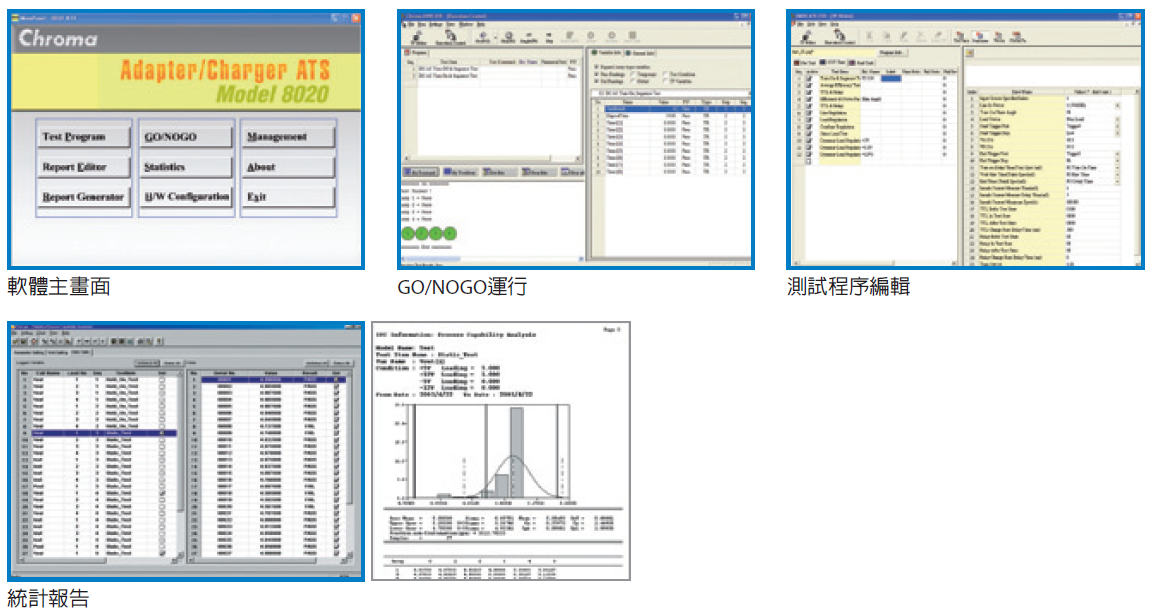Open Help menu in GO/NOGO window
Image resolution: width=1155 pixels, height=614 pixels.
[481, 24]
